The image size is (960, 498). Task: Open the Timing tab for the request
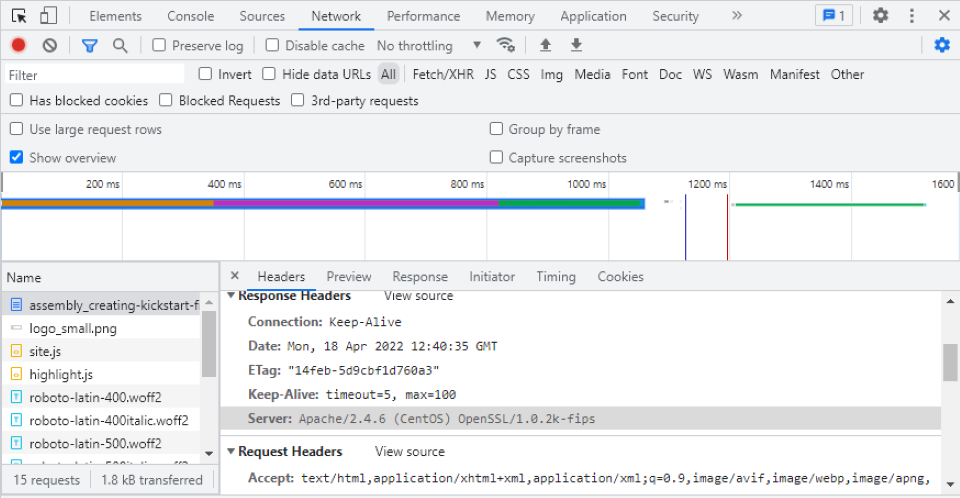555,277
